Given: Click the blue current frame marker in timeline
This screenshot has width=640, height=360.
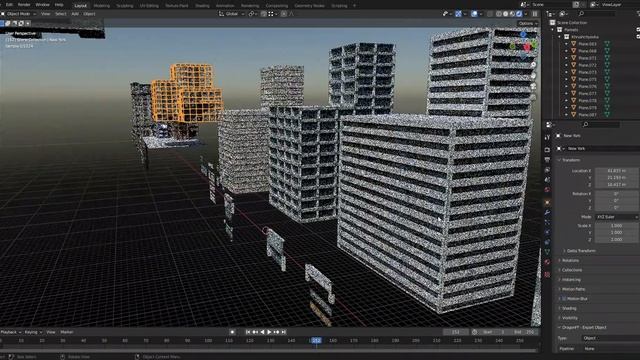Looking at the screenshot, I should pyautogui.click(x=316, y=340).
